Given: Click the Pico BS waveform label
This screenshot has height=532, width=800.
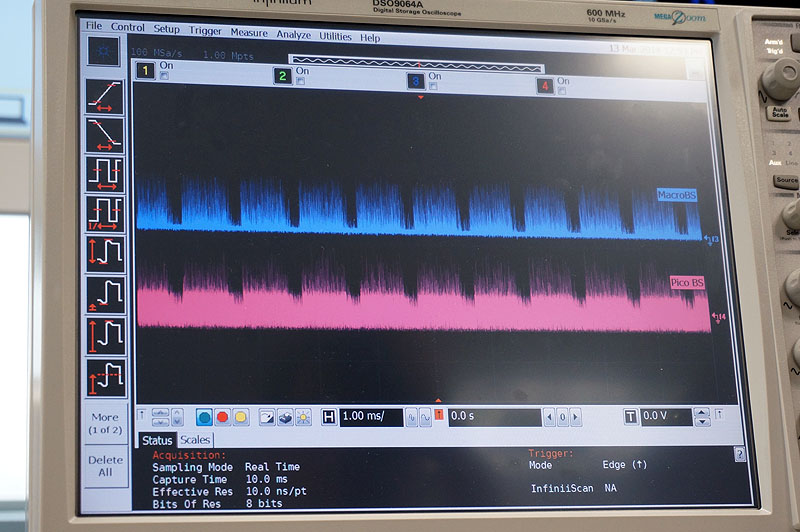Looking at the screenshot, I should pyautogui.click(x=687, y=283).
